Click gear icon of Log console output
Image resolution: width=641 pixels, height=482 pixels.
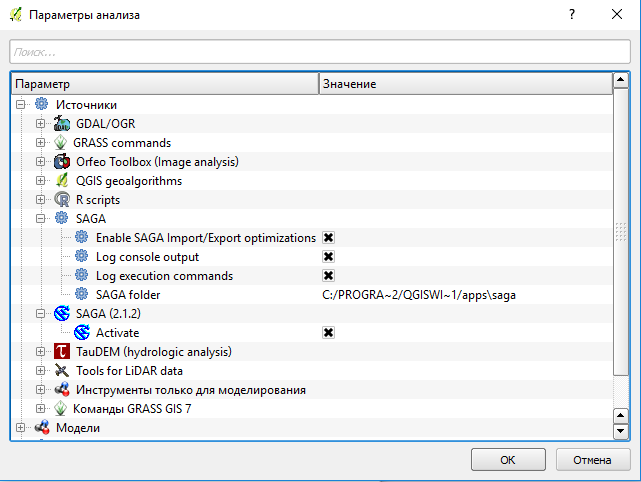pos(82,256)
